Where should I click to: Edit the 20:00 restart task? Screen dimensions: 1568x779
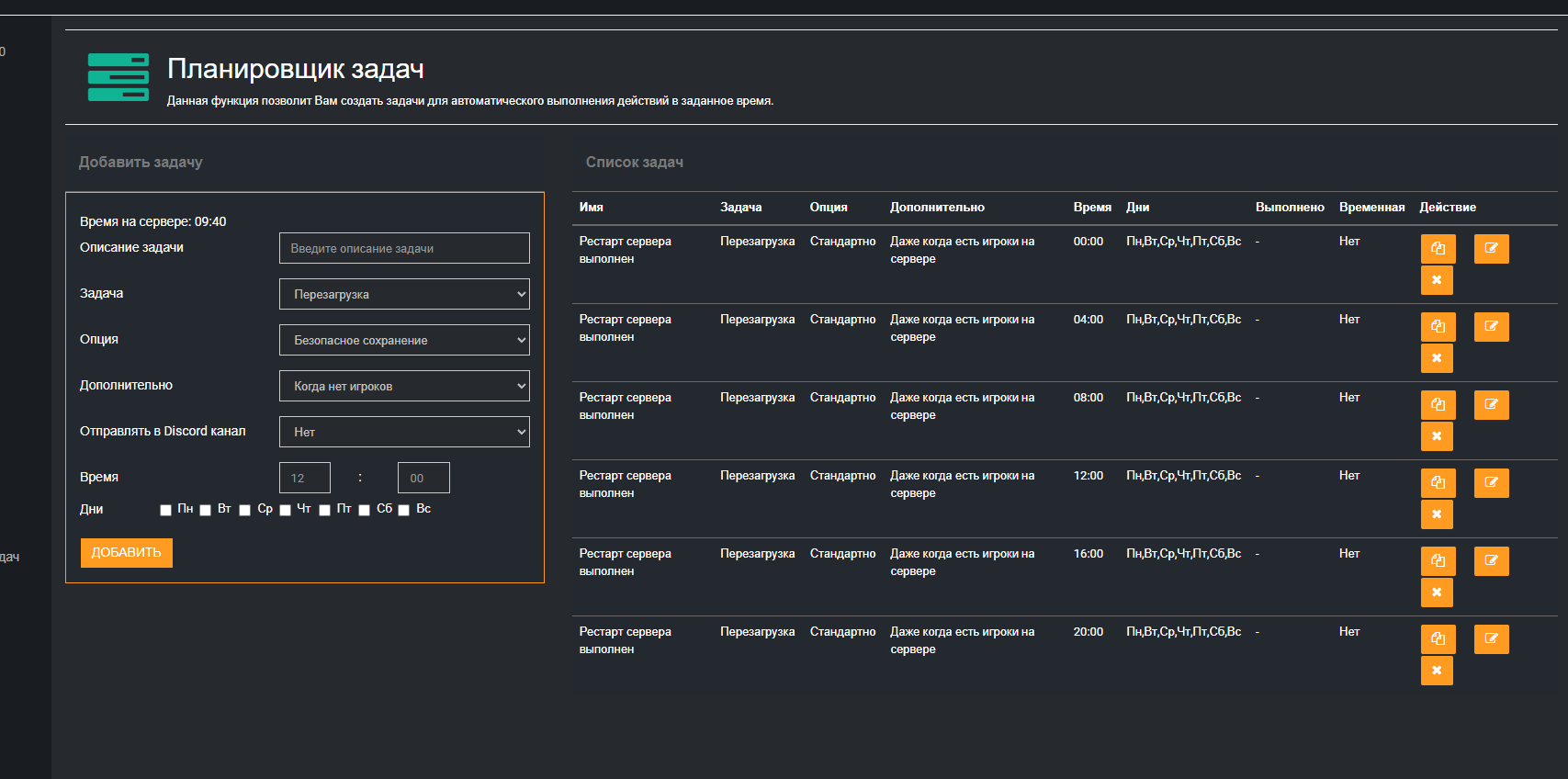point(1491,639)
